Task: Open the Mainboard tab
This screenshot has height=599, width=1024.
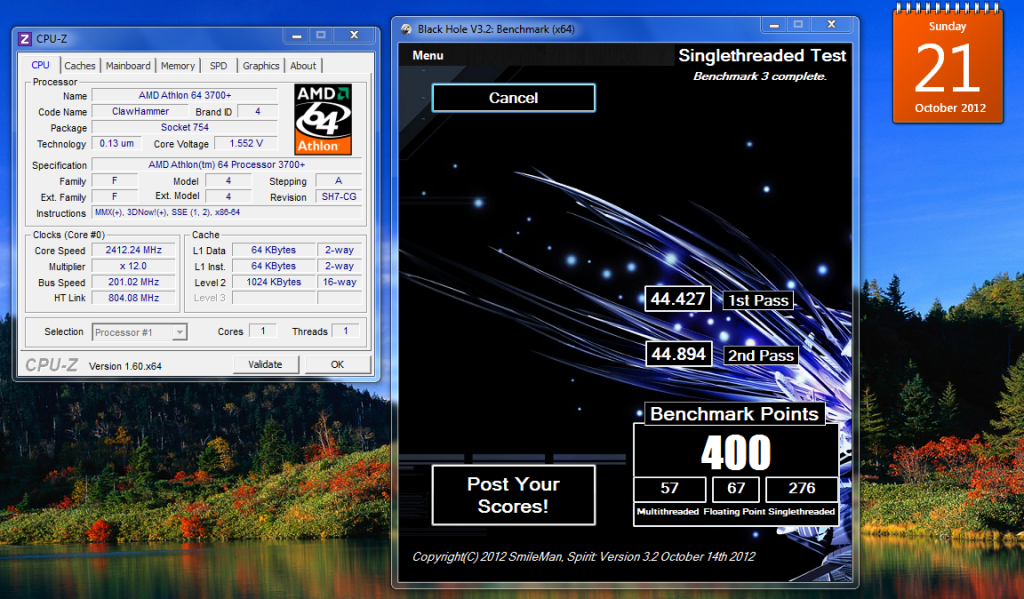Action: [x=128, y=66]
